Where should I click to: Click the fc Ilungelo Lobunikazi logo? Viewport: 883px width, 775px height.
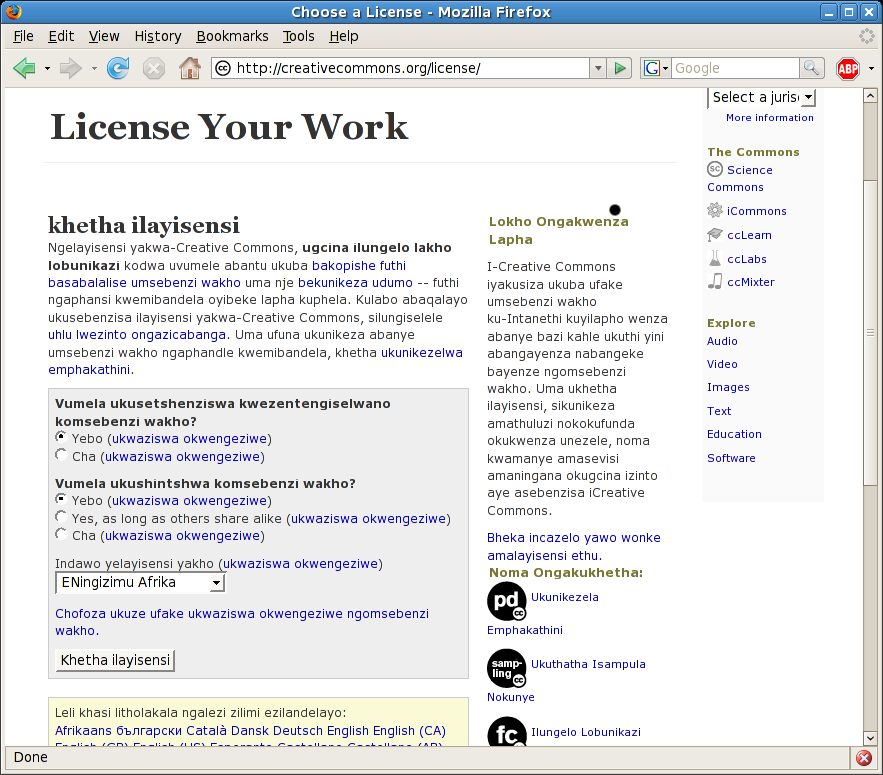click(x=506, y=731)
